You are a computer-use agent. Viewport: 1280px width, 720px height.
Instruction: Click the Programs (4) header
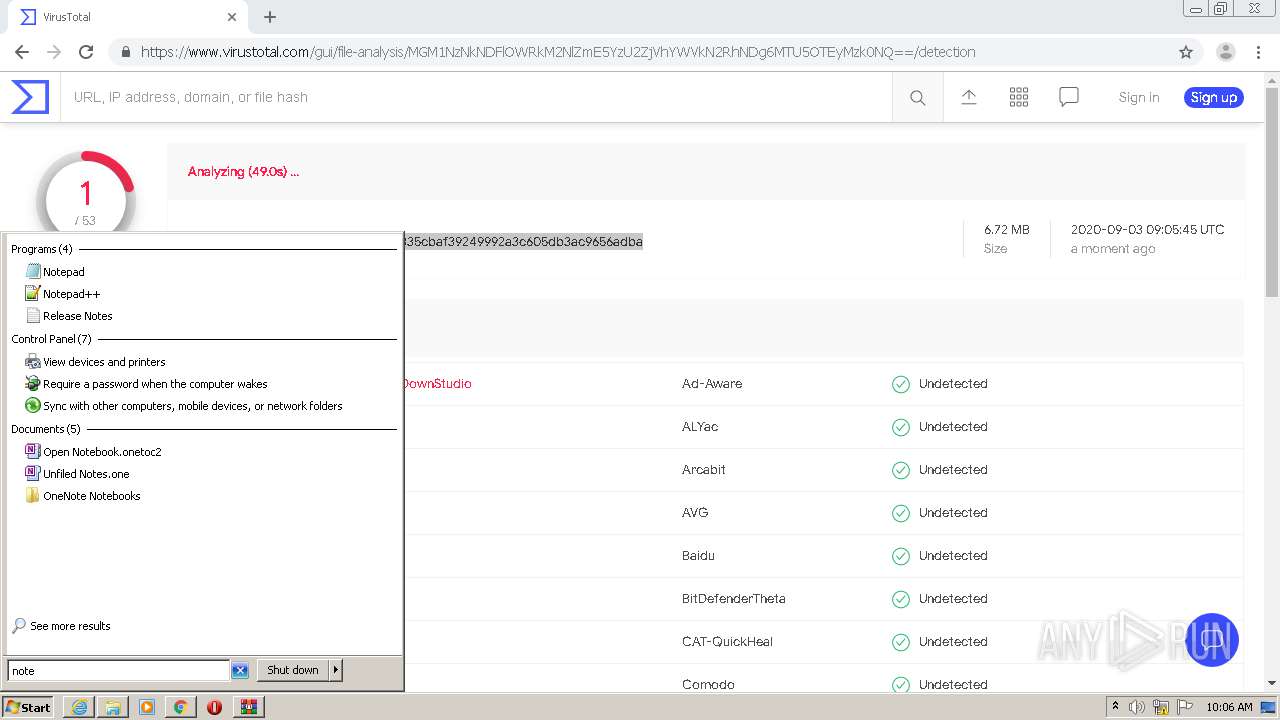click(x=41, y=249)
